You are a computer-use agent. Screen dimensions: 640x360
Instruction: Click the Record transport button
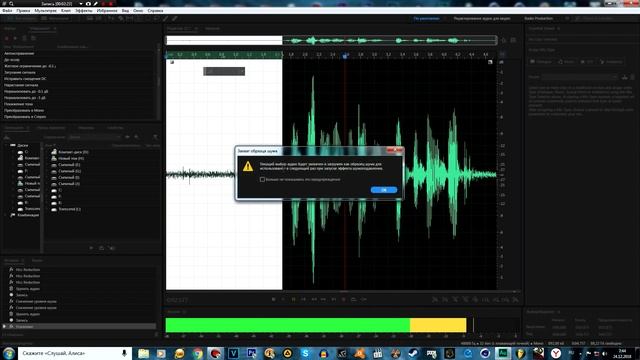pyautogui.click(x=344, y=299)
